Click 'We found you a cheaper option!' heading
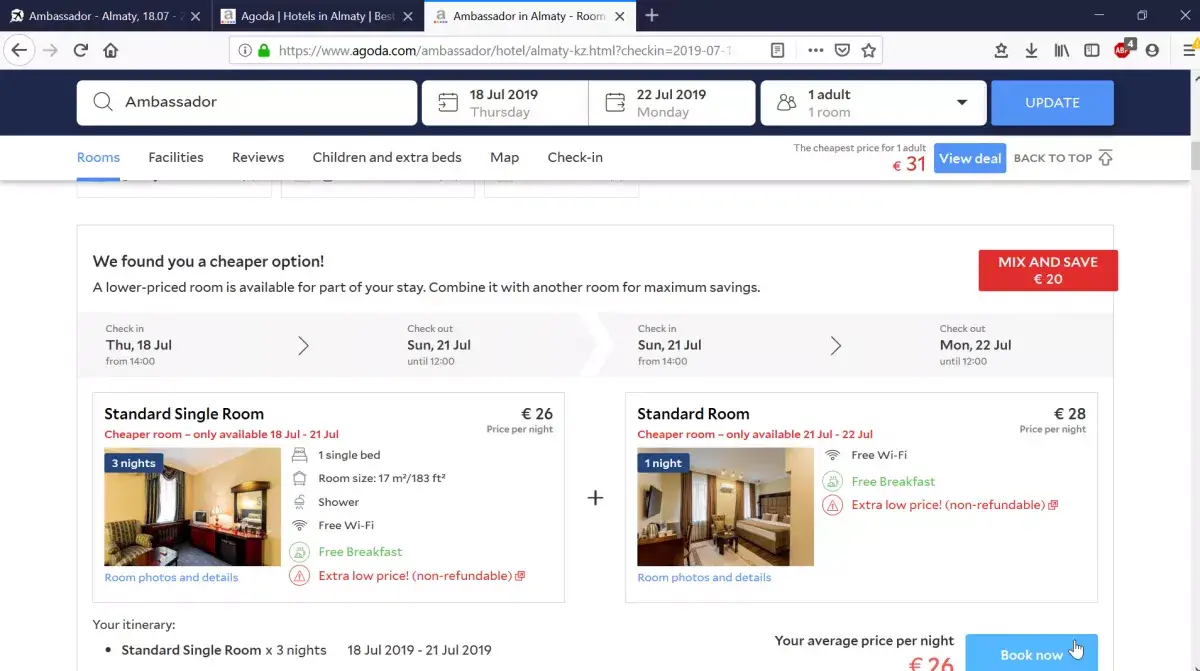Image resolution: width=1200 pixels, height=671 pixels. point(208,261)
